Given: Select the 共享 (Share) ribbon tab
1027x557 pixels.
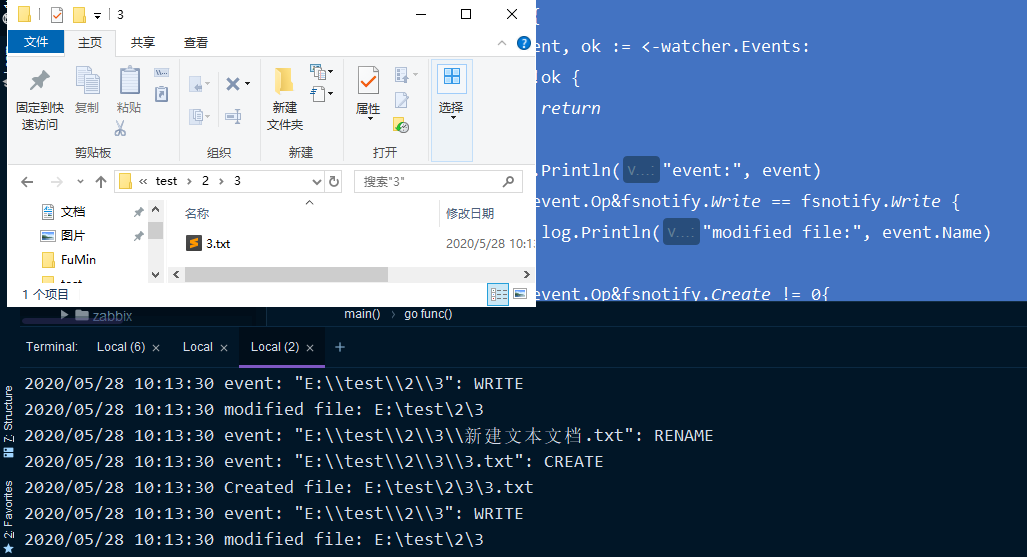Looking at the screenshot, I should coord(143,43).
